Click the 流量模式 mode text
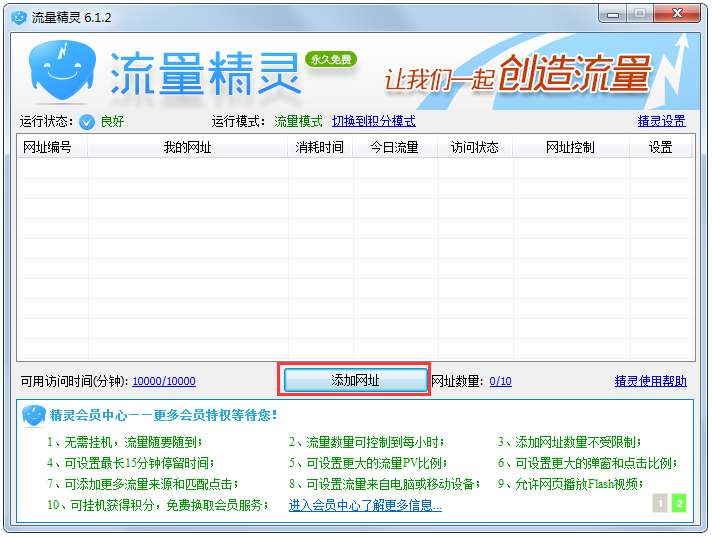 pyautogui.click(x=298, y=121)
